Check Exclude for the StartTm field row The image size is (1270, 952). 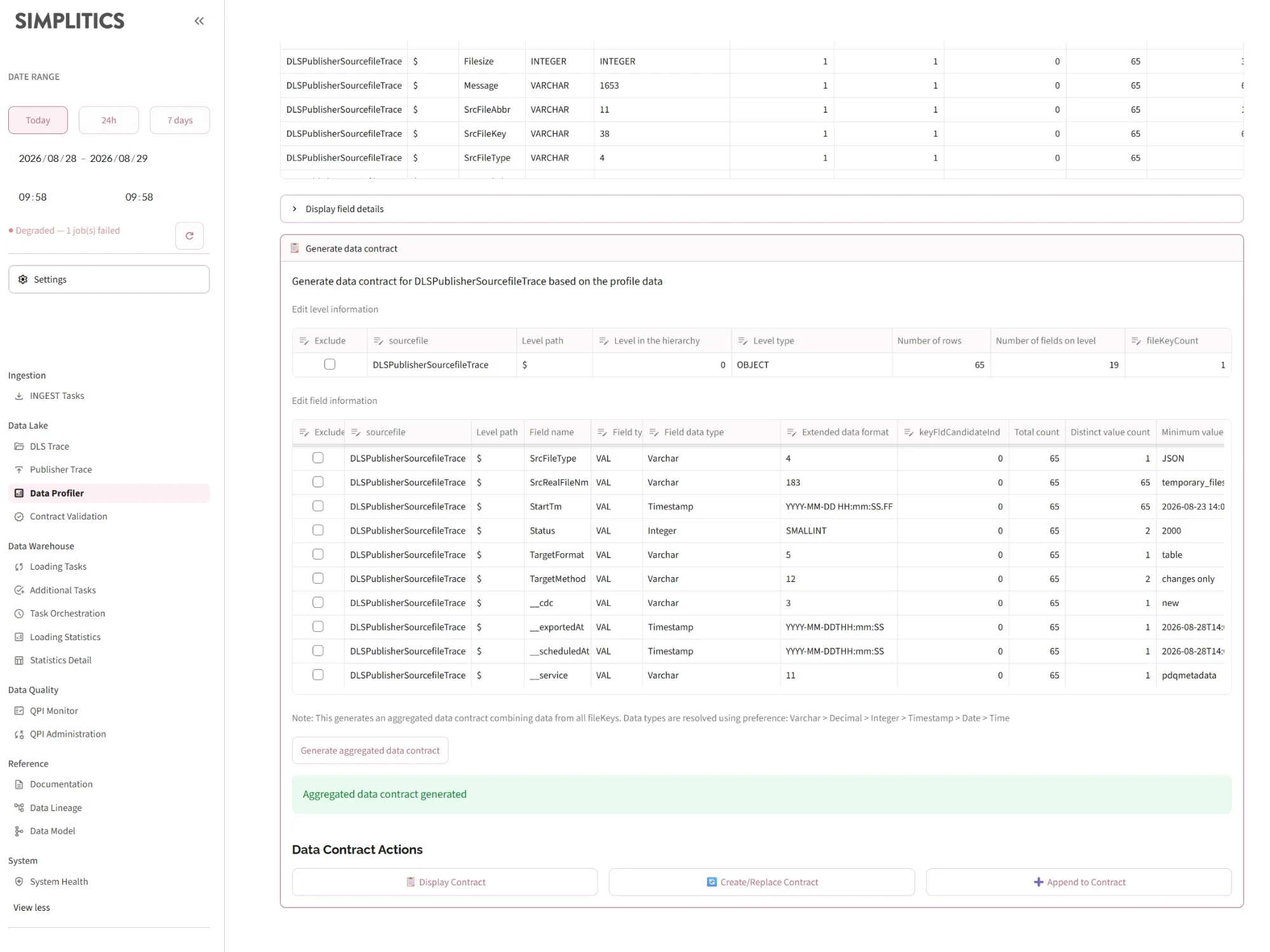(x=318, y=506)
